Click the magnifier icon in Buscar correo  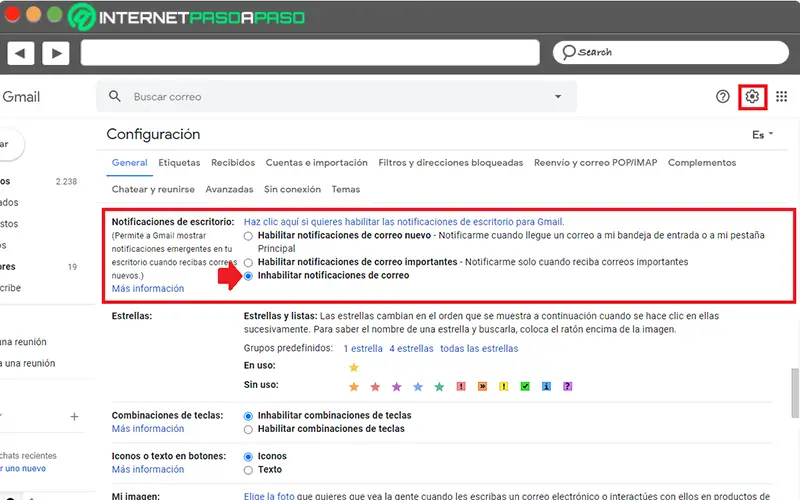pos(115,96)
